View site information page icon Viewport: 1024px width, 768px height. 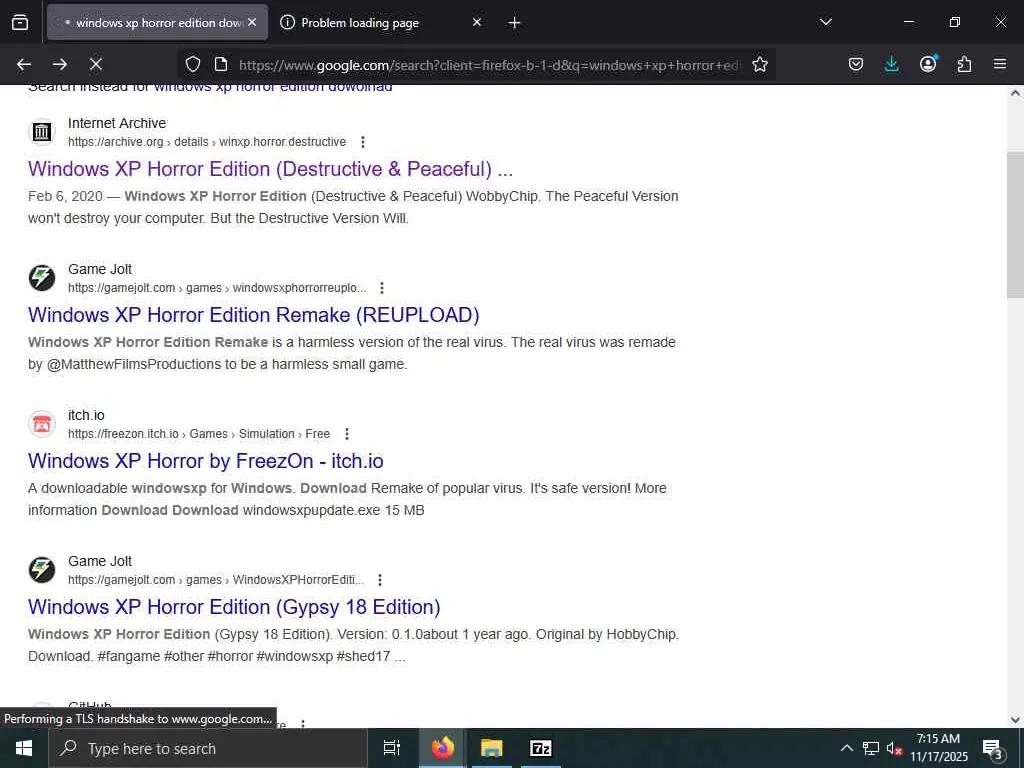221,64
